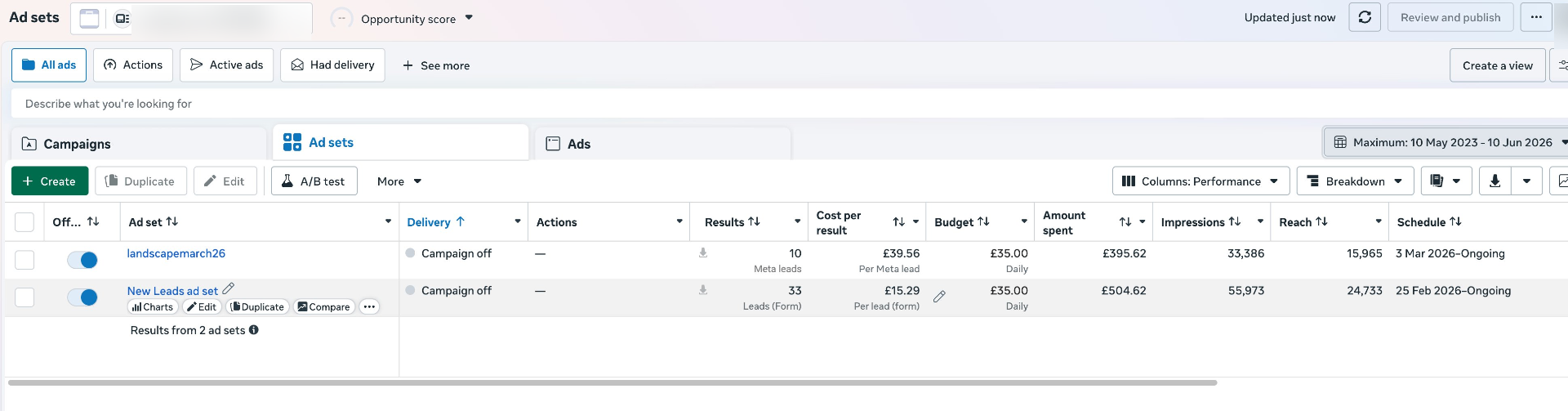Click the Delivery column header to sort
Screen dimensions: 1568x411
[x=436, y=222]
